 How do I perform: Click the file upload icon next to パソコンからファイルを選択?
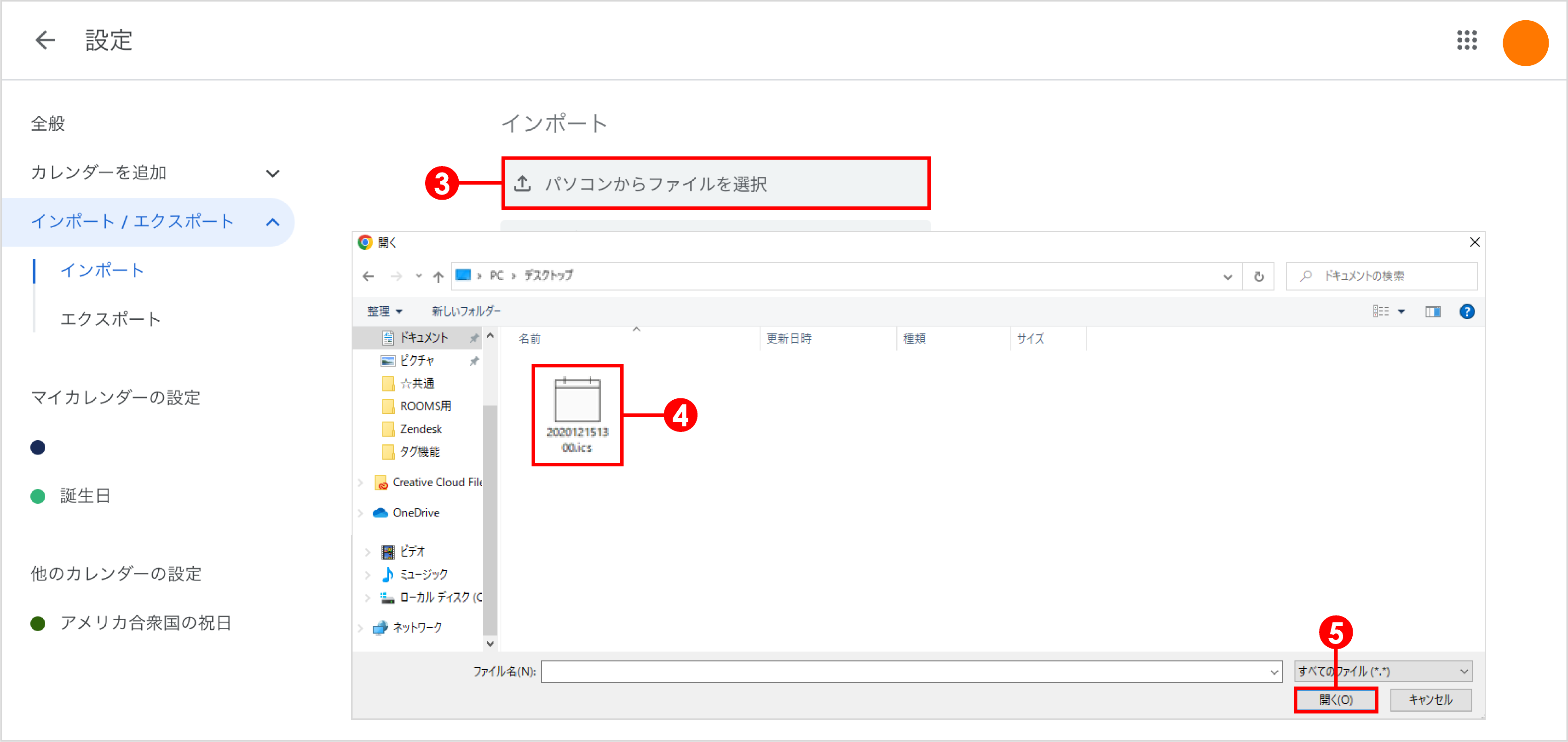tap(523, 183)
